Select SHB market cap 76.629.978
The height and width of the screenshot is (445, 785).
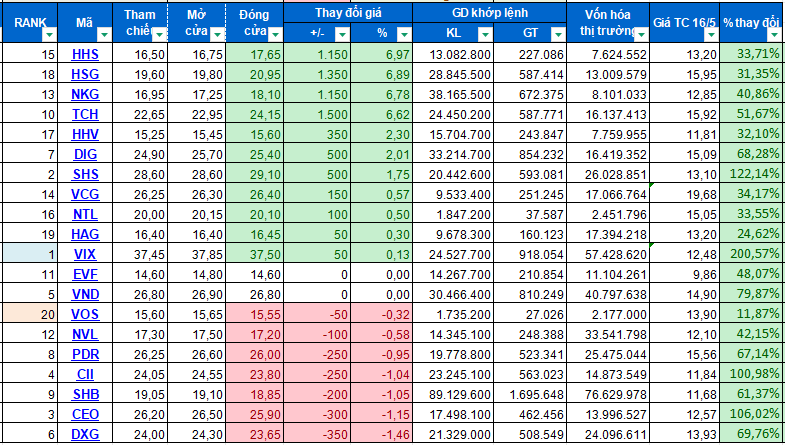coord(608,394)
